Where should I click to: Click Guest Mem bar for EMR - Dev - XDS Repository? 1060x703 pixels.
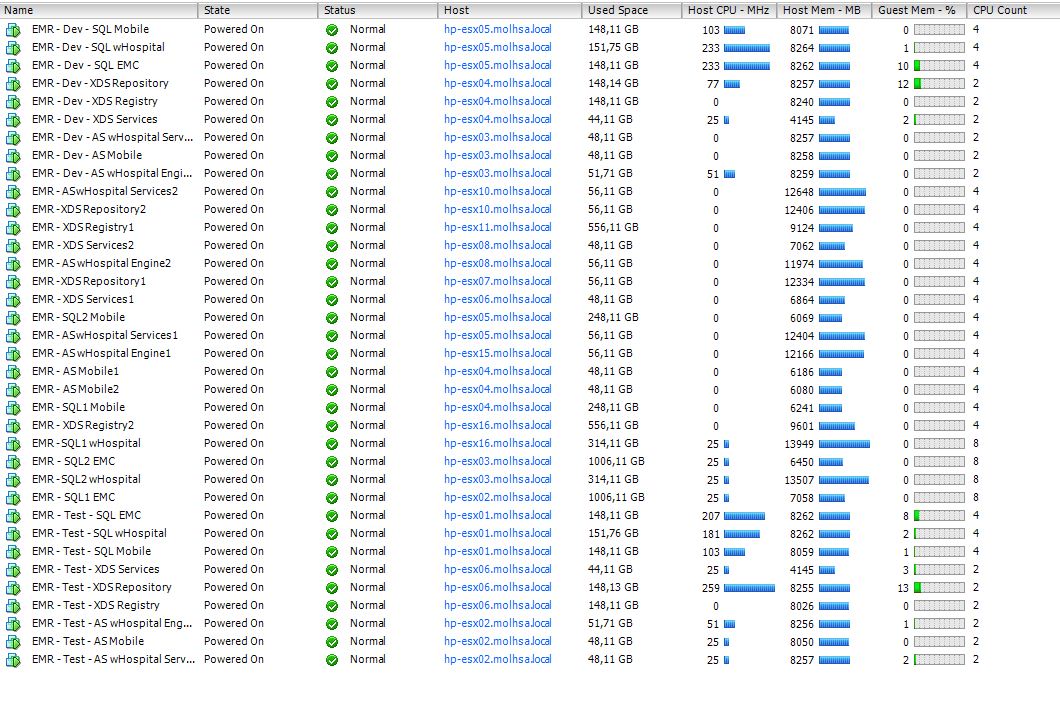coord(939,84)
